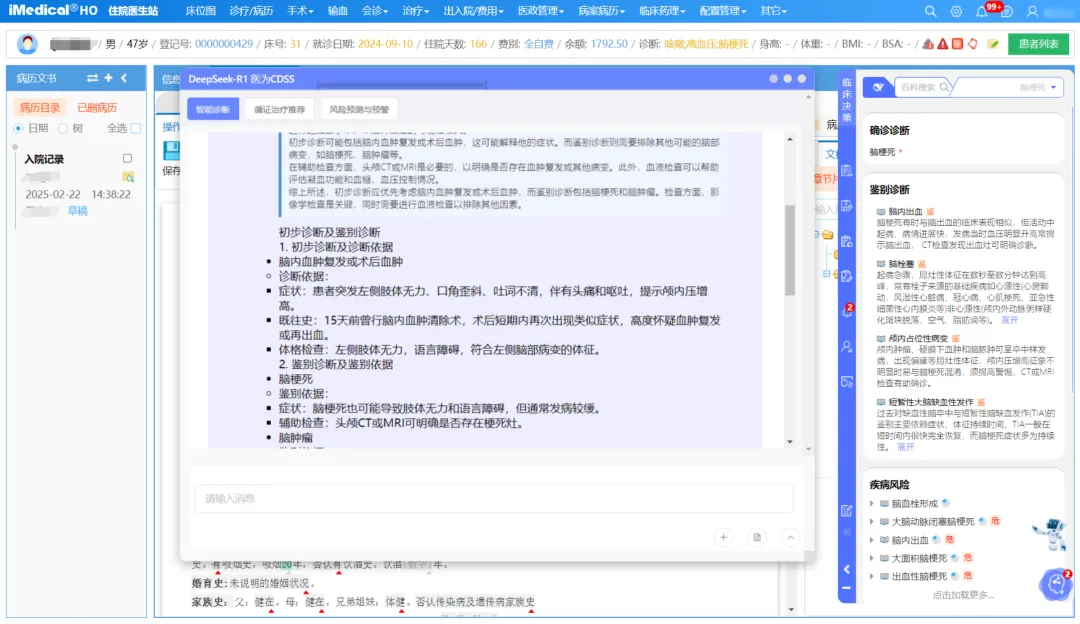Screen dimensions: 1080x624
Task: Expand the 大面积脑梗死 risk item
Action: 873,558
